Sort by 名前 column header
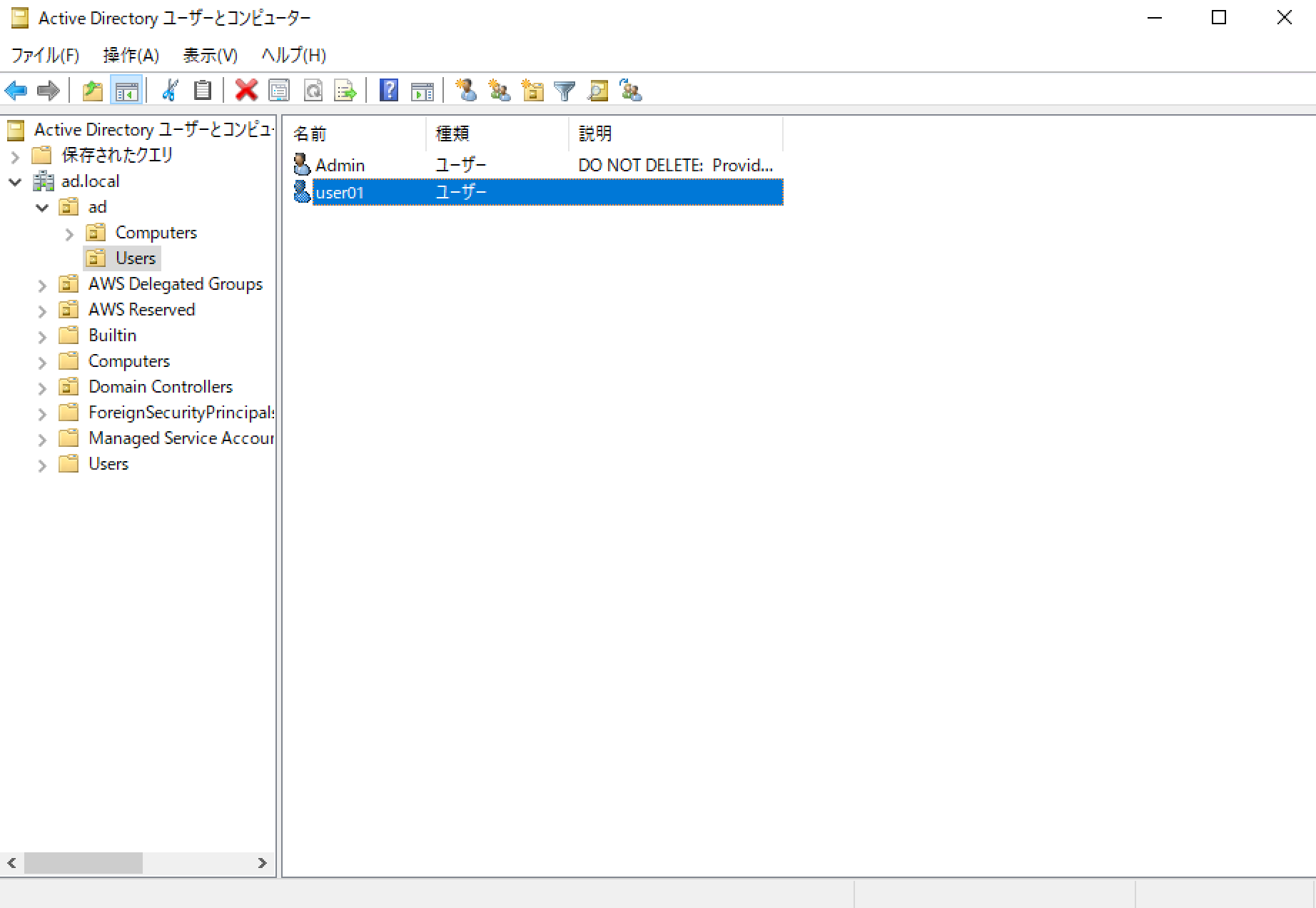The image size is (1316, 908). (x=355, y=133)
